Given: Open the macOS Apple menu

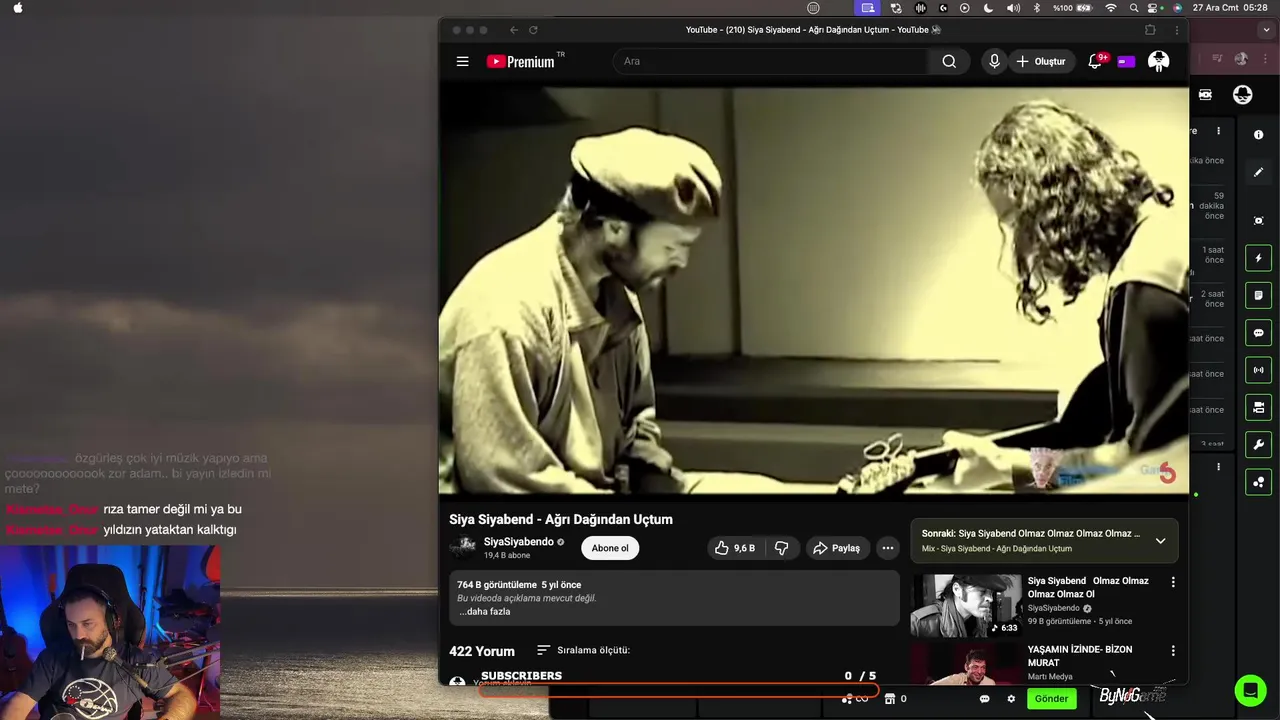Looking at the screenshot, I should click(x=18, y=8).
